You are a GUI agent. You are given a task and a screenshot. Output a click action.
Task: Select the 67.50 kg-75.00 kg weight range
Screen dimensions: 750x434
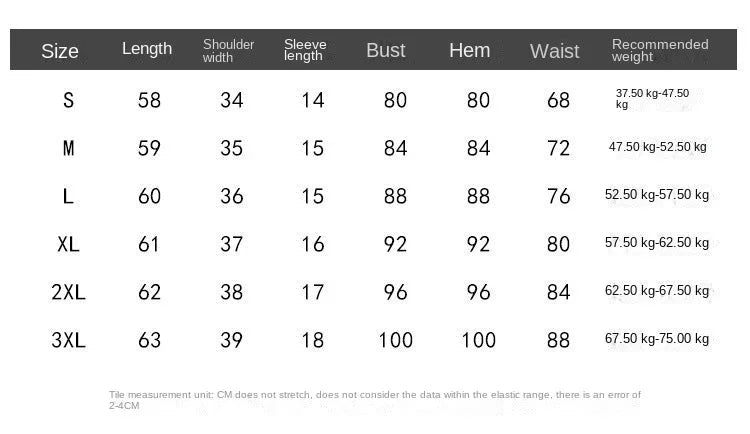pyautogui.click(x=657, y=339)
